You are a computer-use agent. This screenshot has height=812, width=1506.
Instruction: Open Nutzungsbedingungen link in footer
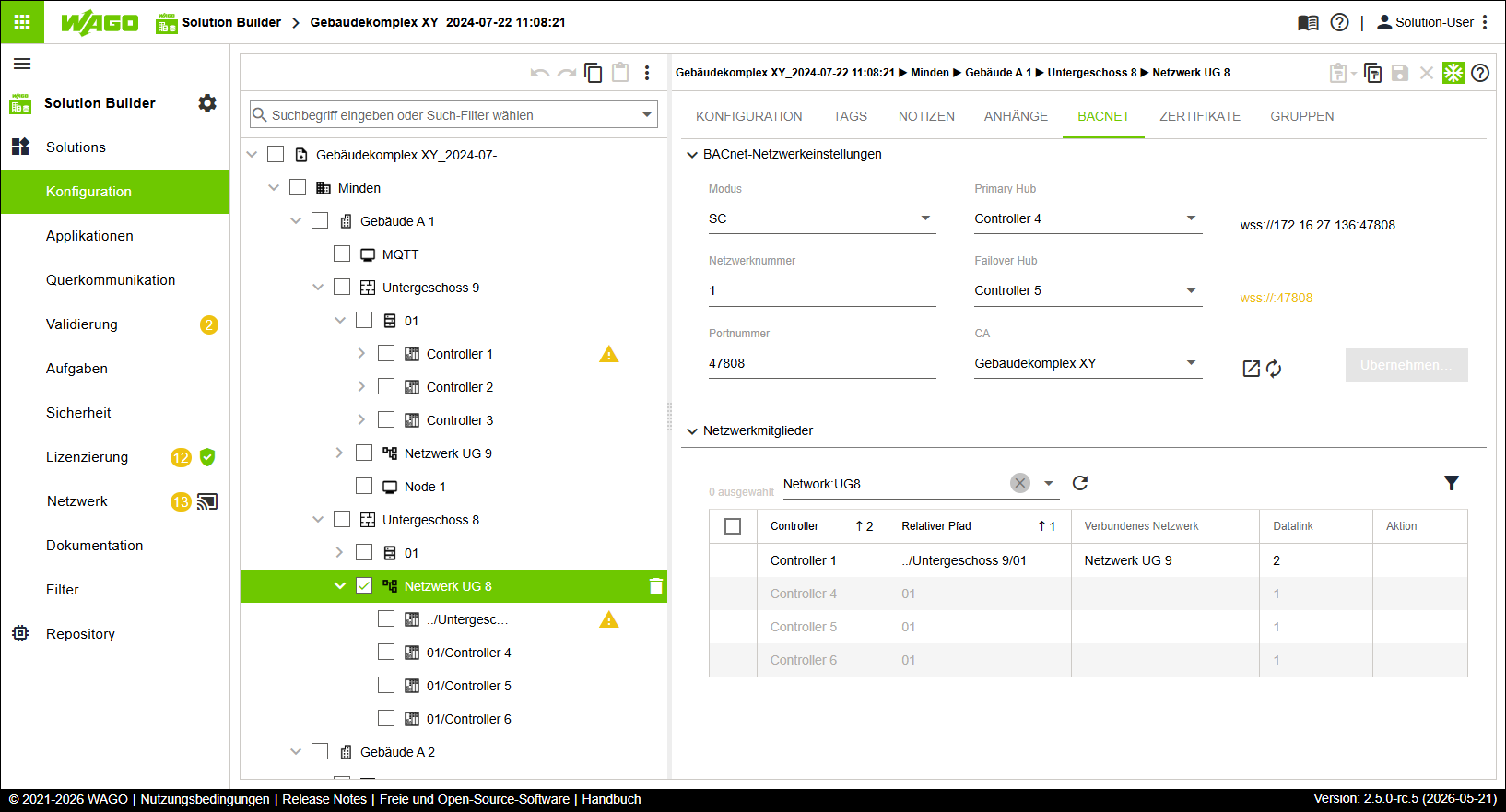[205, 799]
